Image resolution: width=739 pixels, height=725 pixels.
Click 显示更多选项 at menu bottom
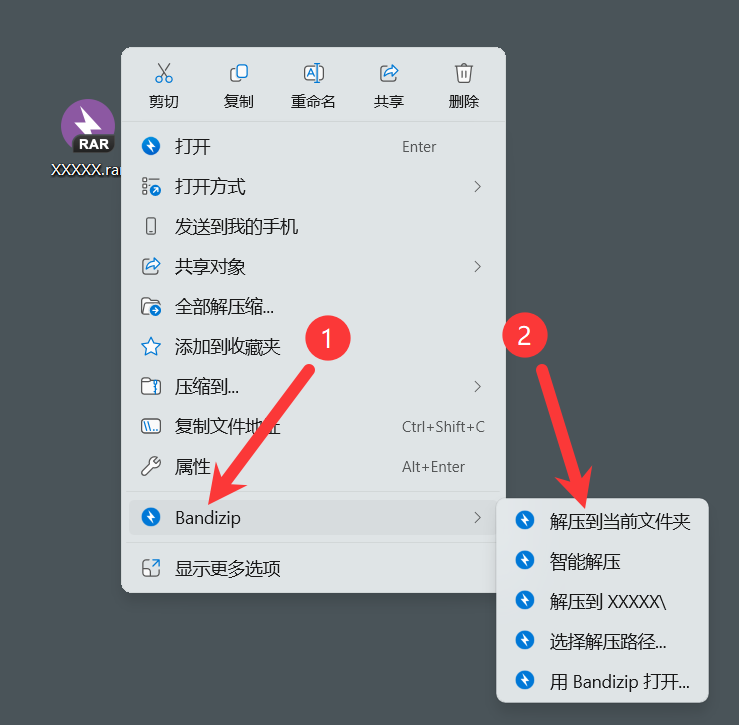tap(312, 568)
